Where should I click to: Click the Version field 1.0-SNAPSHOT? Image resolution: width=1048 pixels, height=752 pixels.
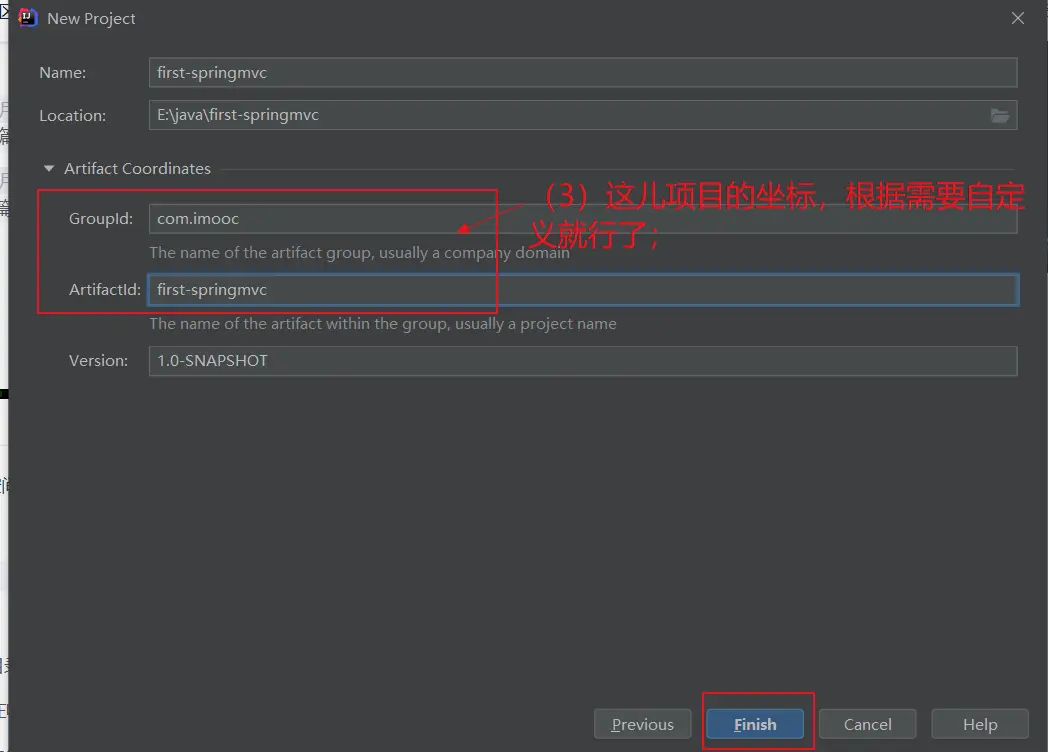pos(583,361)
